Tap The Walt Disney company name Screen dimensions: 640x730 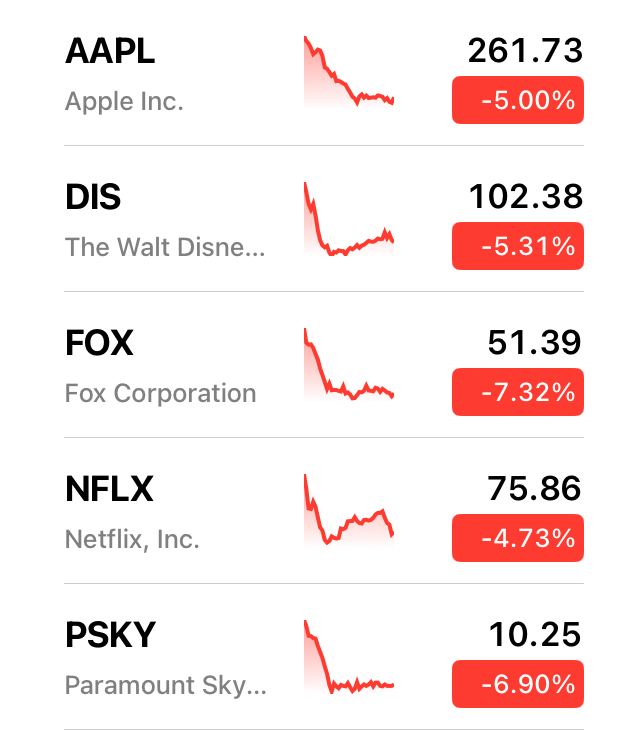[165, 247]
